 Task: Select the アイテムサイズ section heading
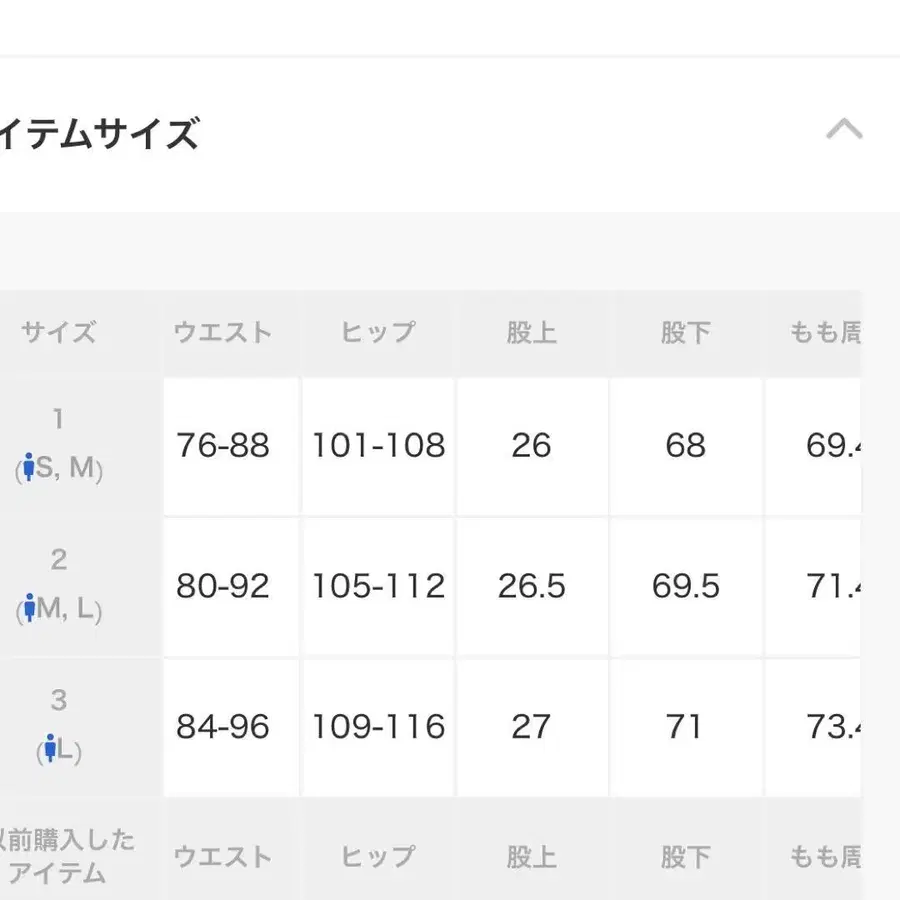(x=99, y=133)
